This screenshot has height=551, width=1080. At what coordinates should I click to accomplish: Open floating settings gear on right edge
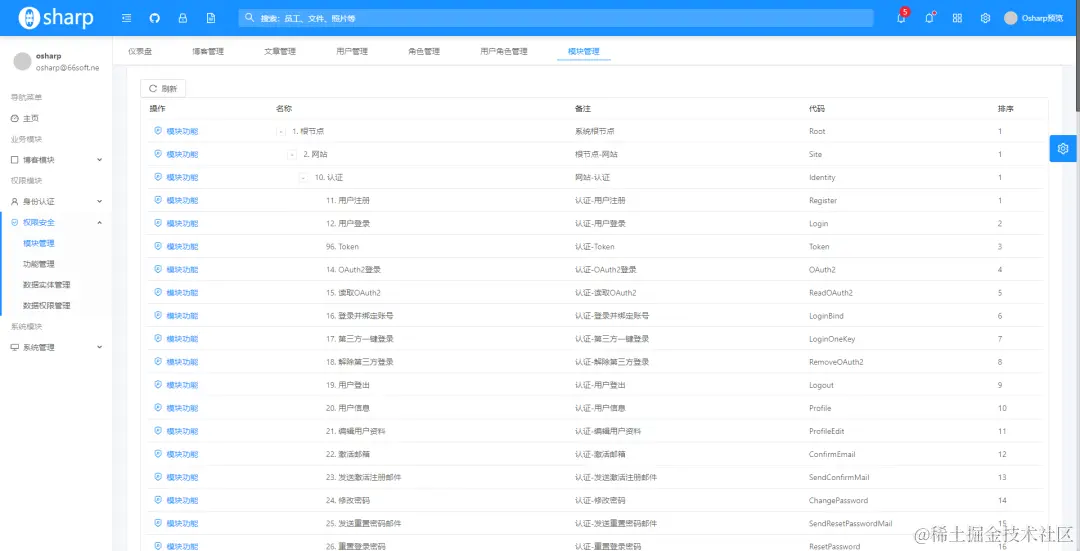tap(1063, 149)
